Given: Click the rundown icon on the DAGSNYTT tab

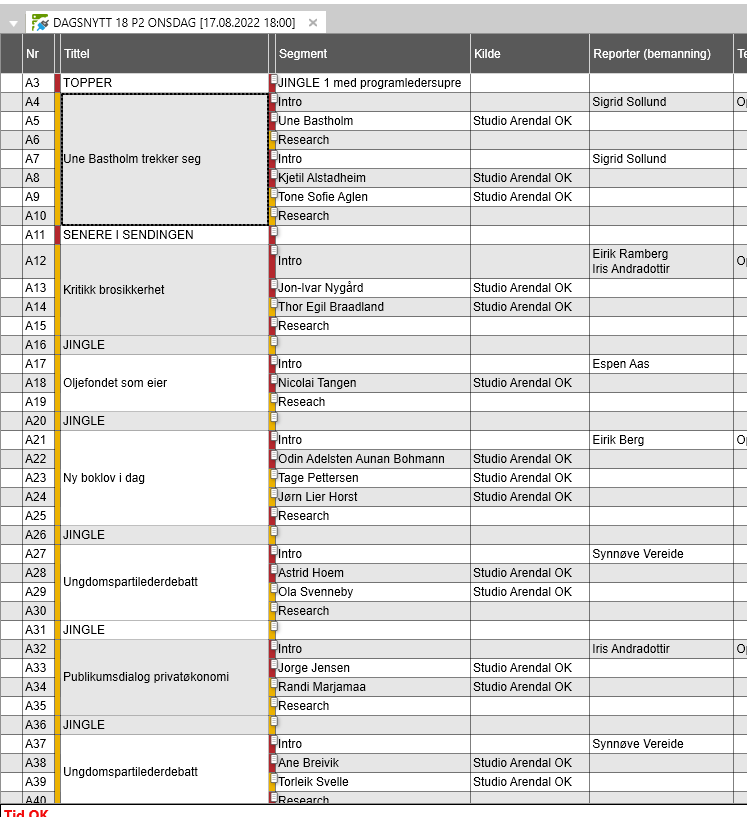Looking at the screenshot, I should (40, 22).
